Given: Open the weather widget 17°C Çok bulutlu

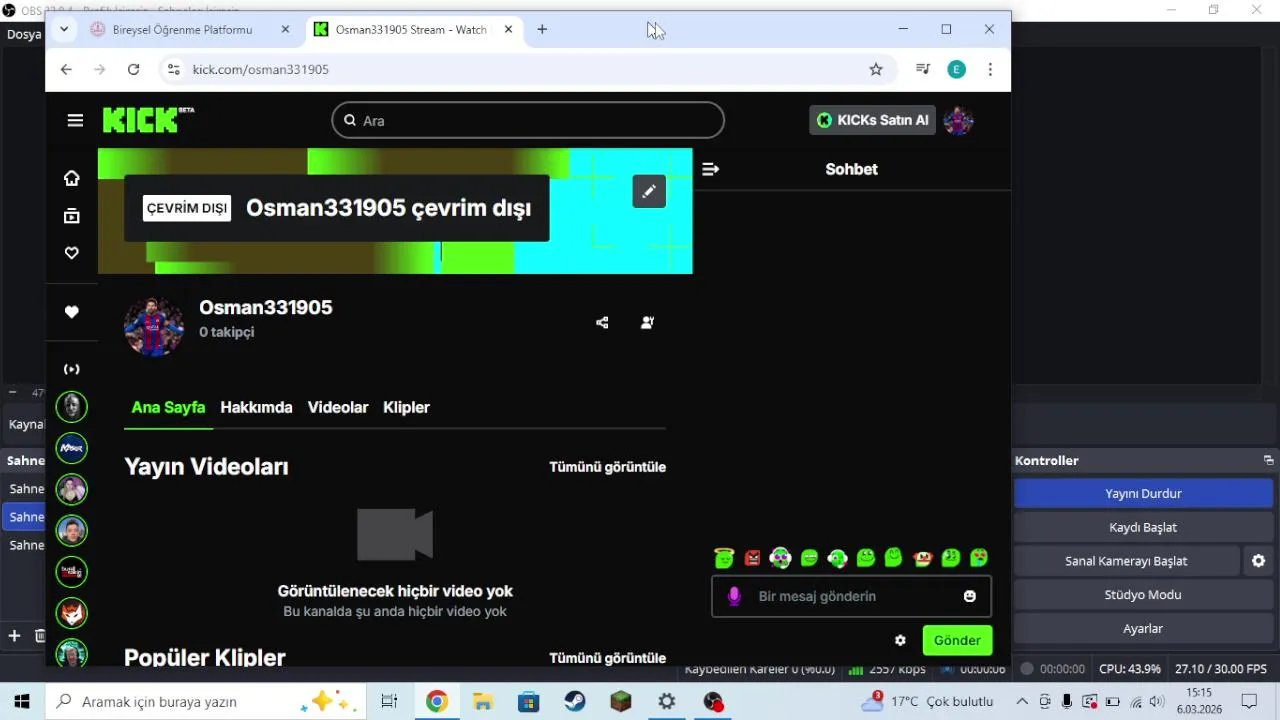Looking at the screenshot, I should (x=927, y=701).
